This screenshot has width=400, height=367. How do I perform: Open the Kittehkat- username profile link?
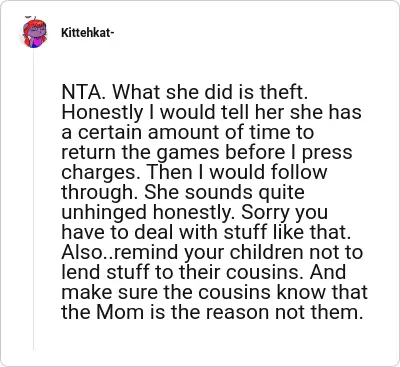point(88,33)
